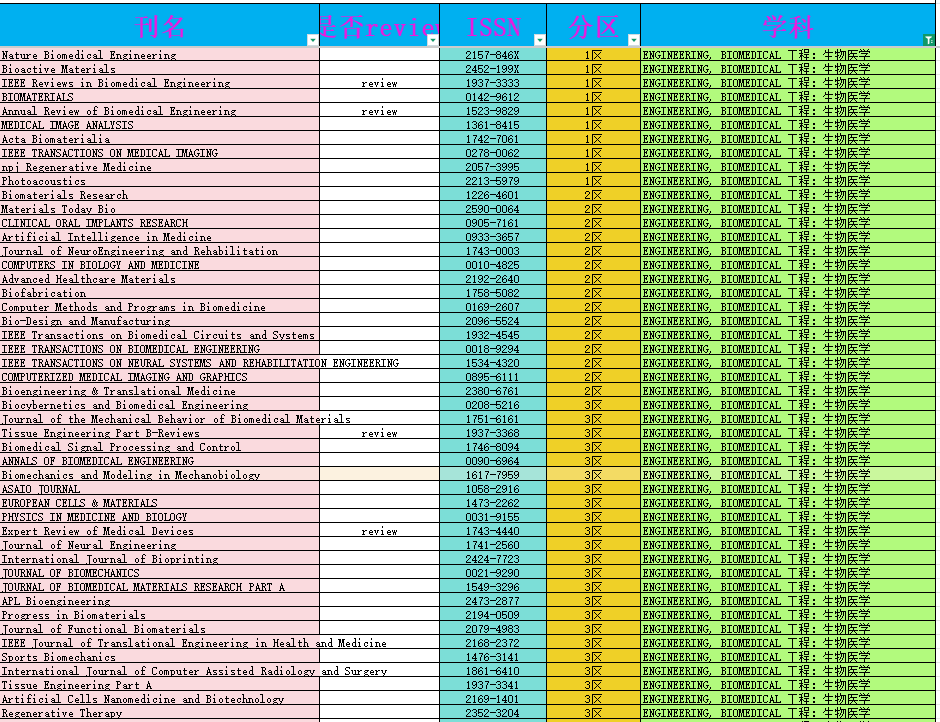940x722 pixels.
Task: Click Biomedical Signal Processing and Control cell
Action: point(159,447)
